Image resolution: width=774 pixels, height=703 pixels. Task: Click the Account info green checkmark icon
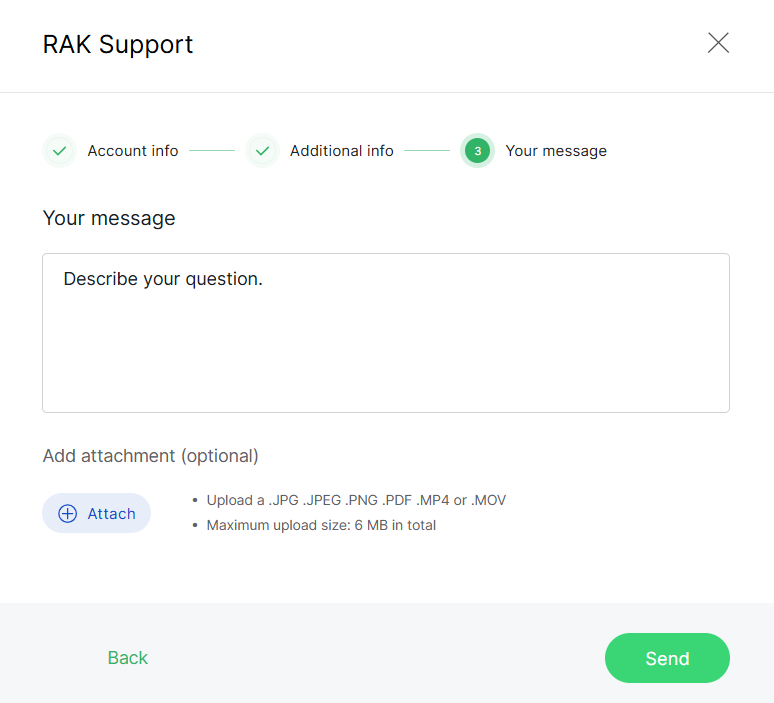[60, 151]
